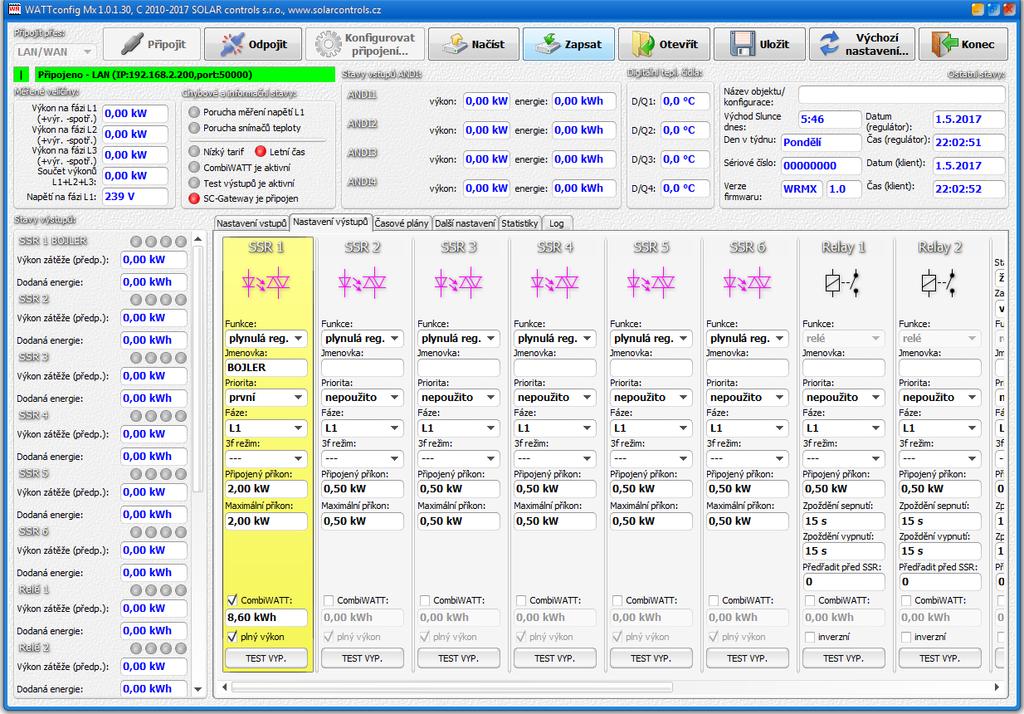
Task: Click CombiWATT je aktivní status indicator
Action: (194, 167)
